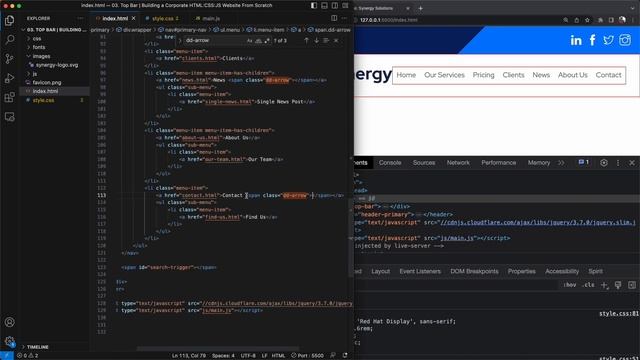Open the Extensions view
The height and width of the screenshot is (360, 640).
tap(9, 97)
